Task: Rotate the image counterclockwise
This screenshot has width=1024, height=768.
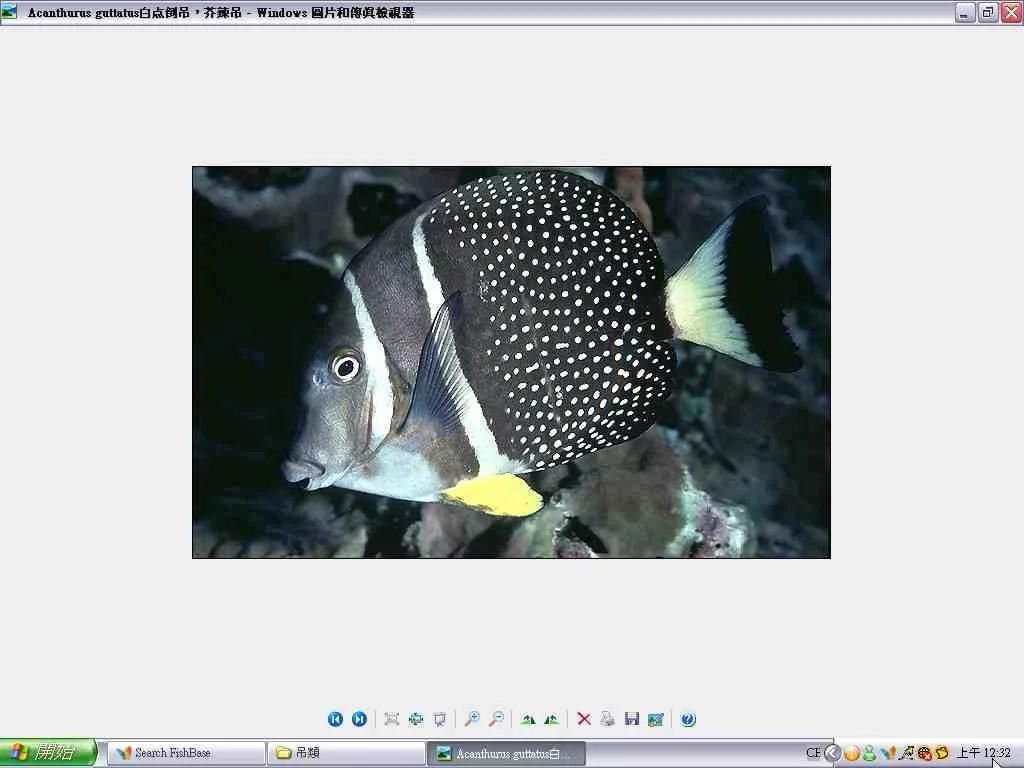Action: point(551,719)
